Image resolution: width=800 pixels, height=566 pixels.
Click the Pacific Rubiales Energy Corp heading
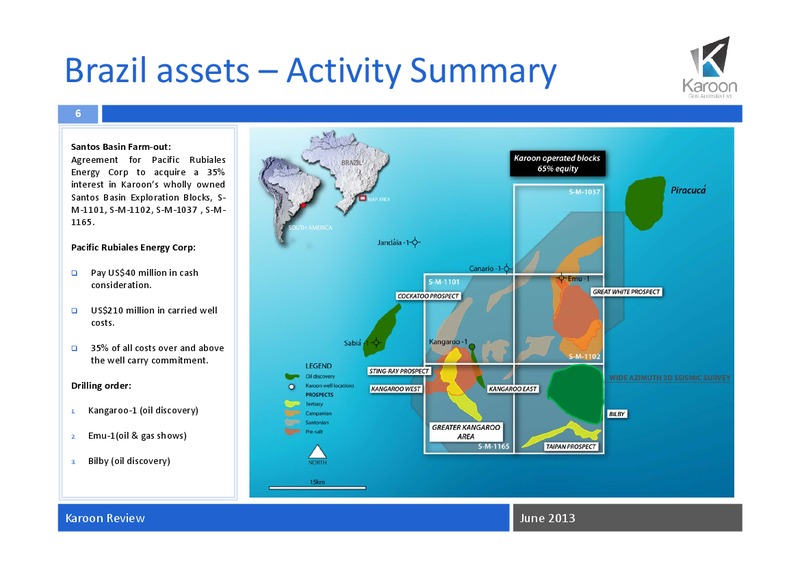tap(133, 248)
